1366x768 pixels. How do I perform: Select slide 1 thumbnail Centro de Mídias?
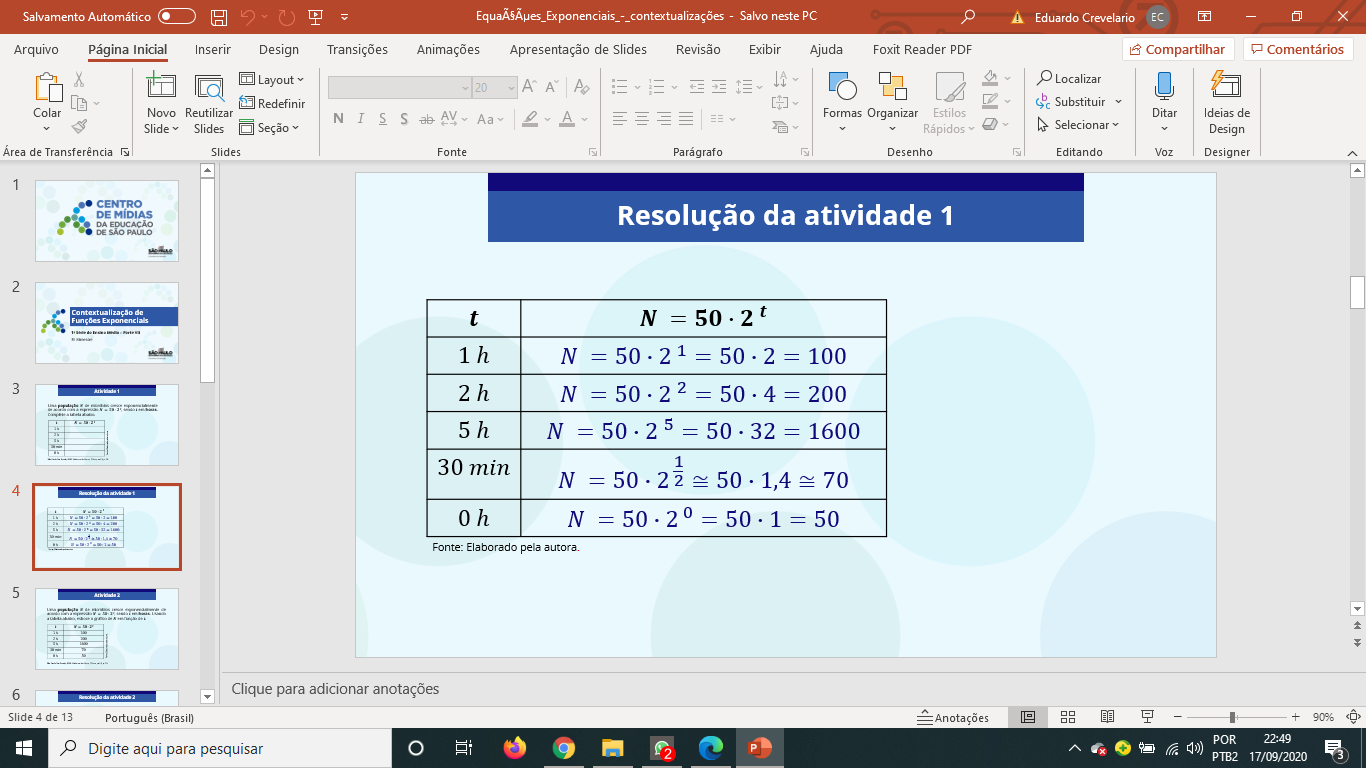107,221
